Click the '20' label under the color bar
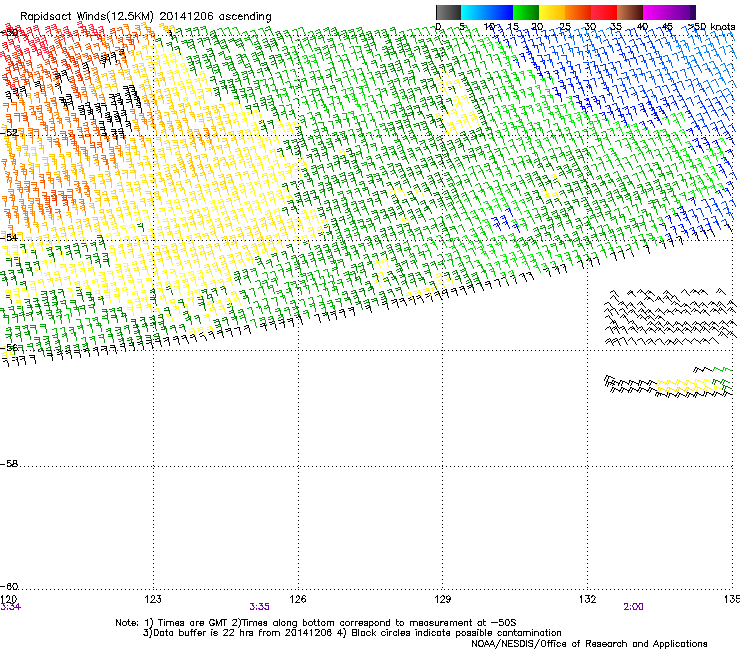 click(537, 26)
